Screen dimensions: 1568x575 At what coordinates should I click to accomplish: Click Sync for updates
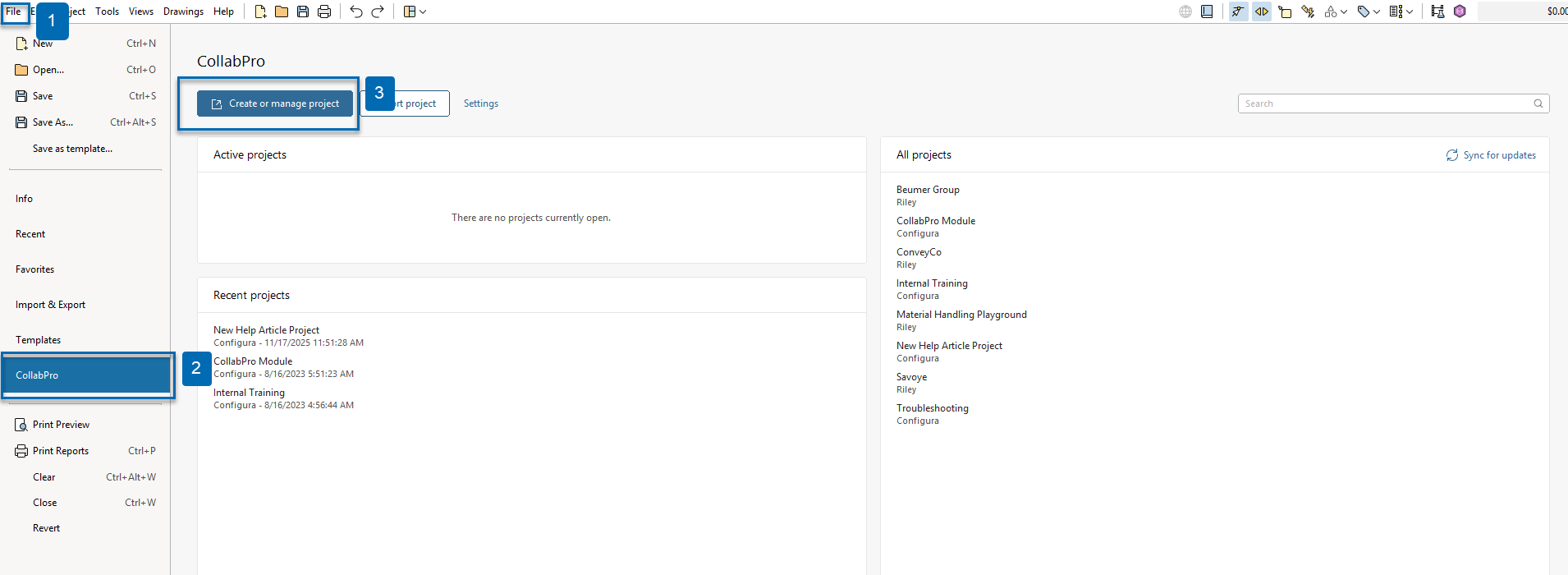coord(1491,155)
